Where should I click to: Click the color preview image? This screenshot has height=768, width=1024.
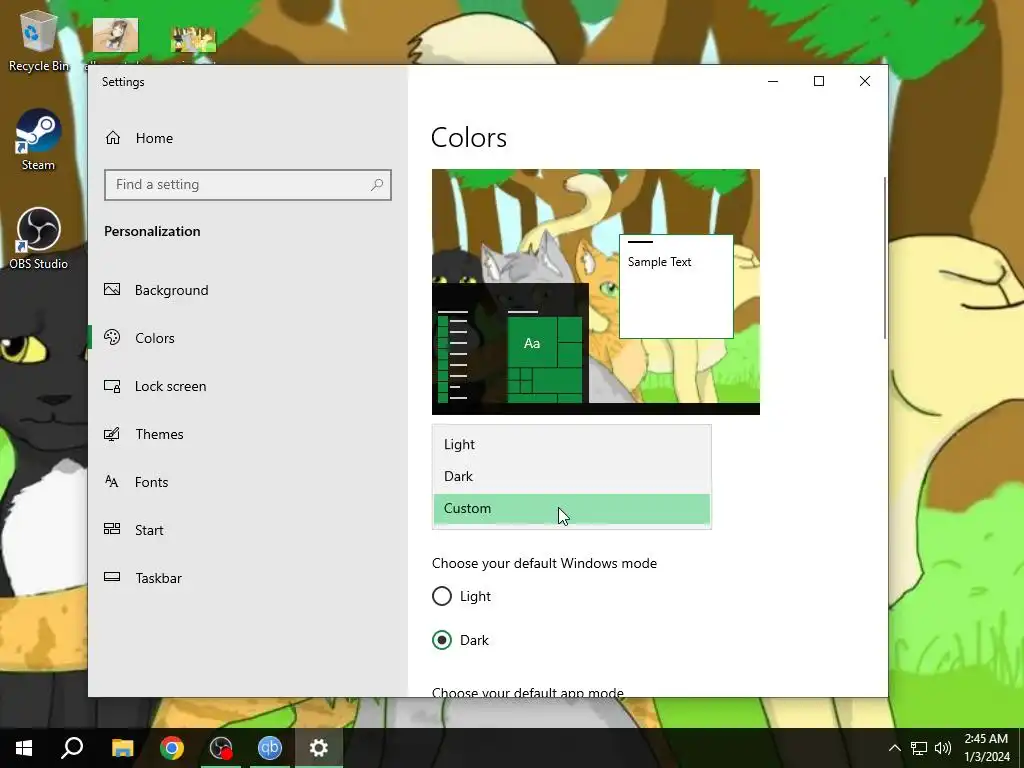click(596, 292)
